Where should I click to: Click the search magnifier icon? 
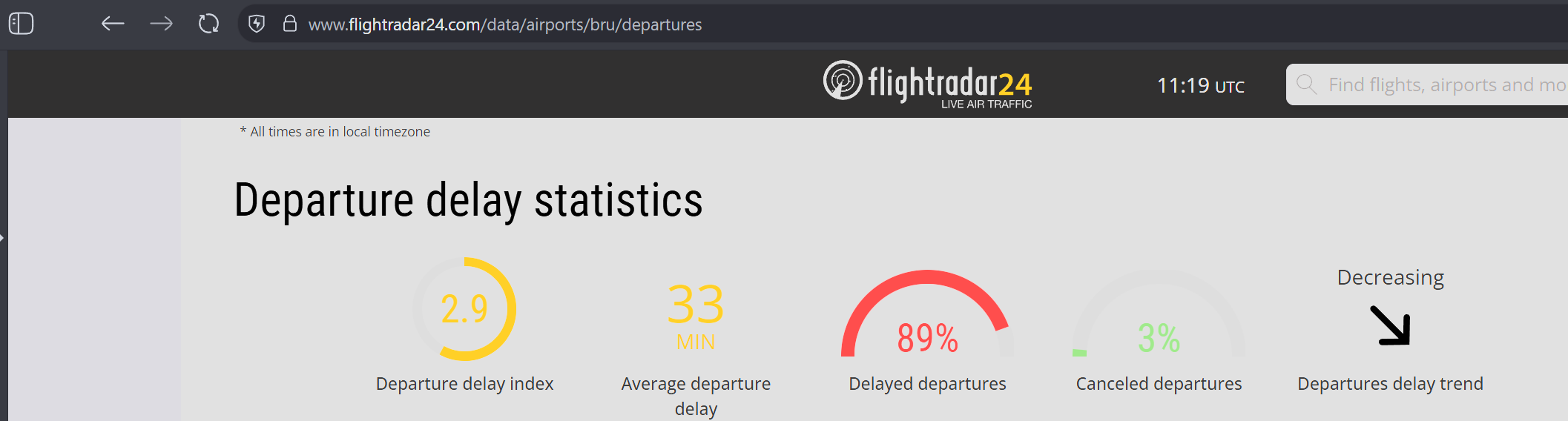(x=1306, y=84)
